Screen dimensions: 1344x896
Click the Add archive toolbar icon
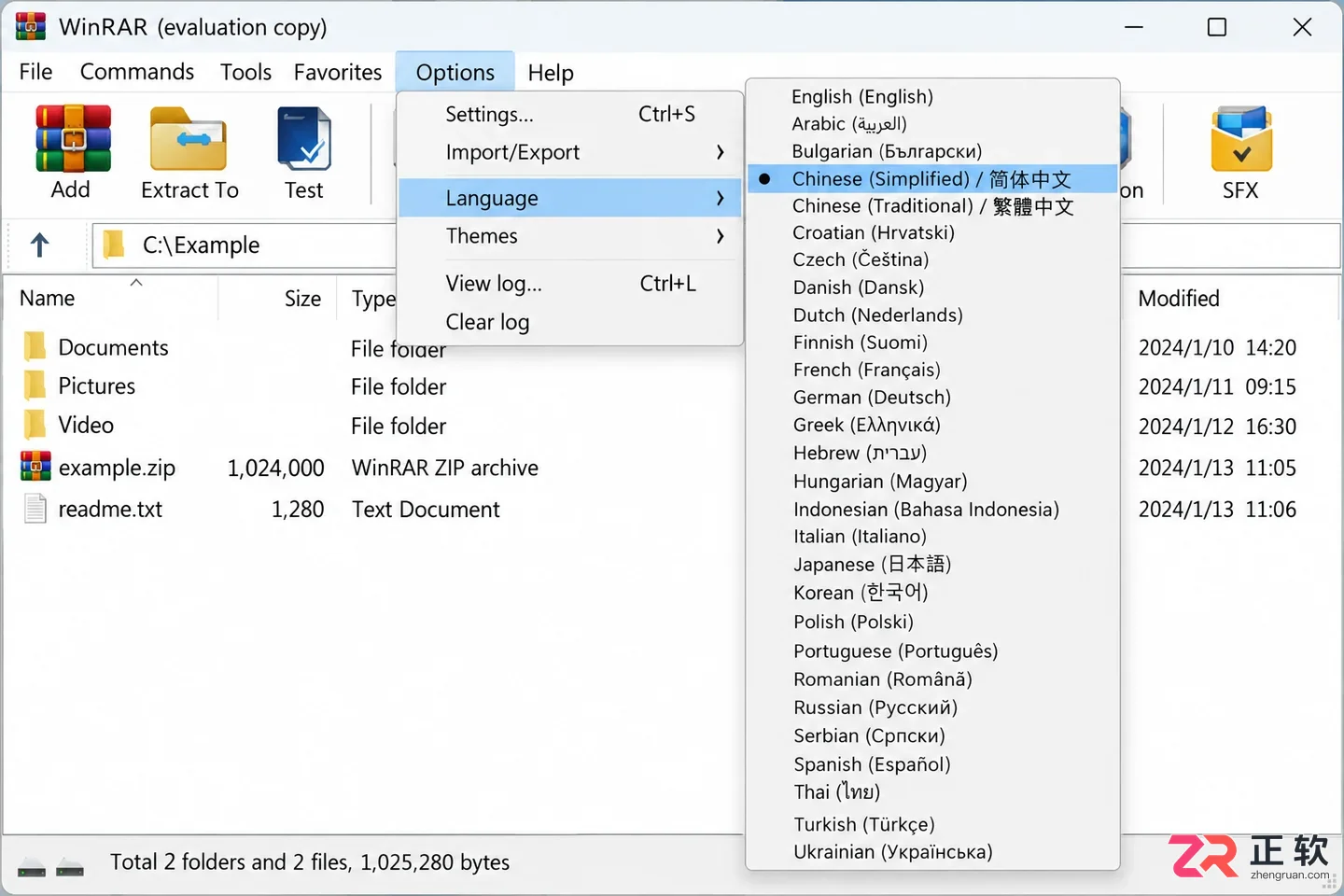pyautogui.click(x=73, y=139)
